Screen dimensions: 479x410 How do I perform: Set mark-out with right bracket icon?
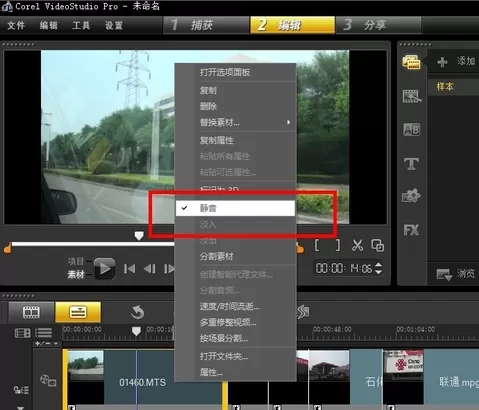[x=338, y=246]
